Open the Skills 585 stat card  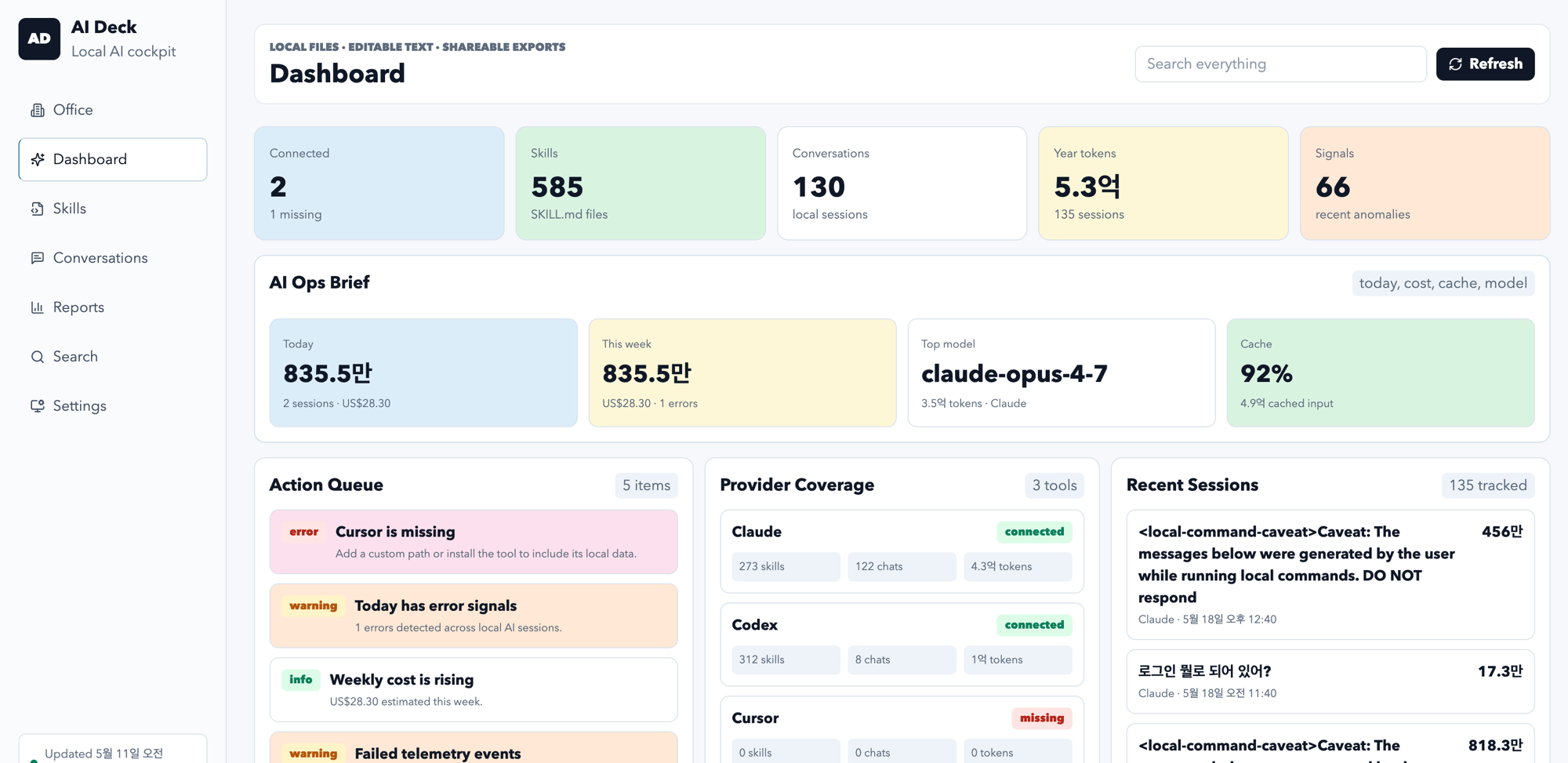[x=641, y=183]
